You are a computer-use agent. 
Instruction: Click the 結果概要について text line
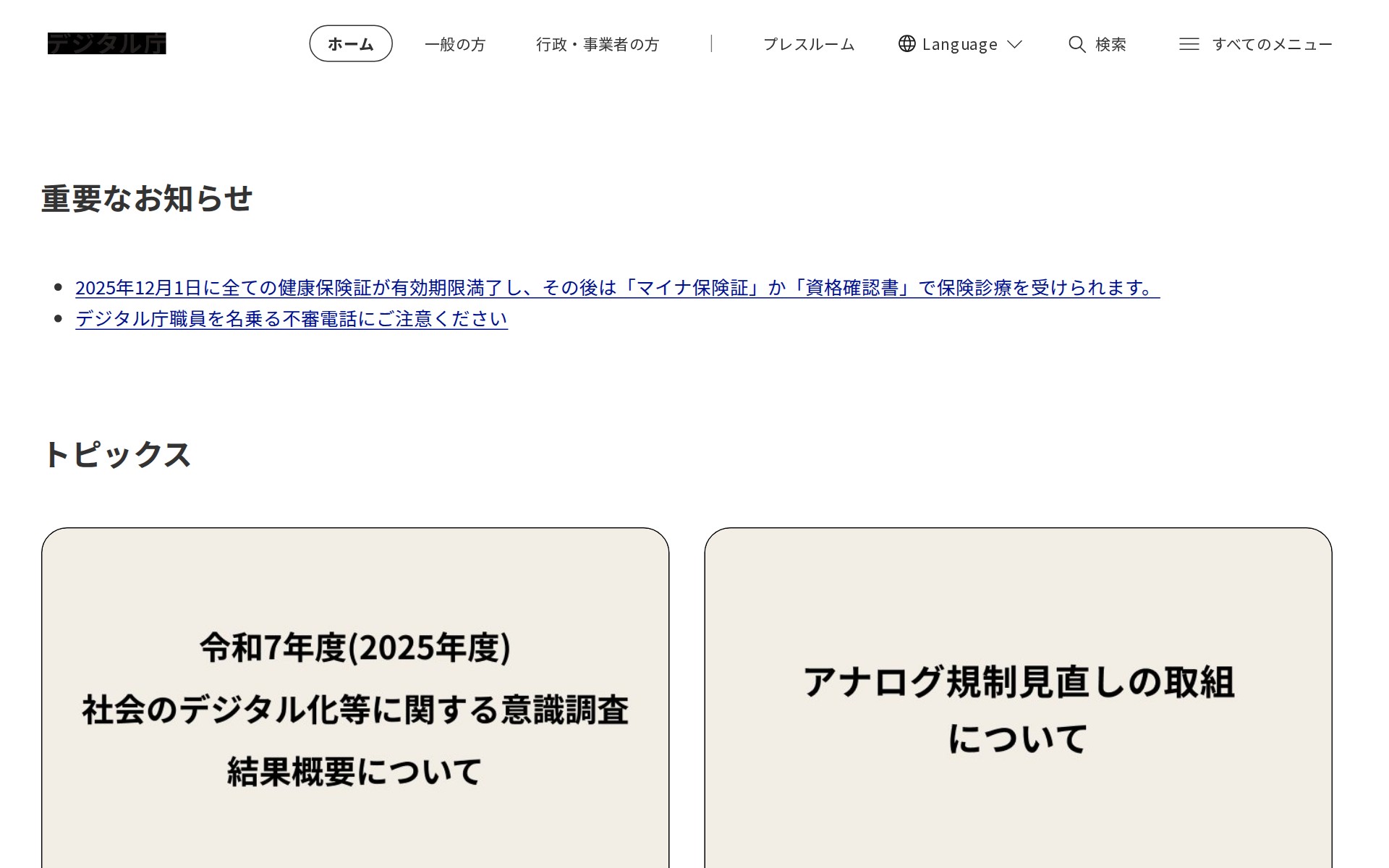pyautogui.click(x=354, y=771)
